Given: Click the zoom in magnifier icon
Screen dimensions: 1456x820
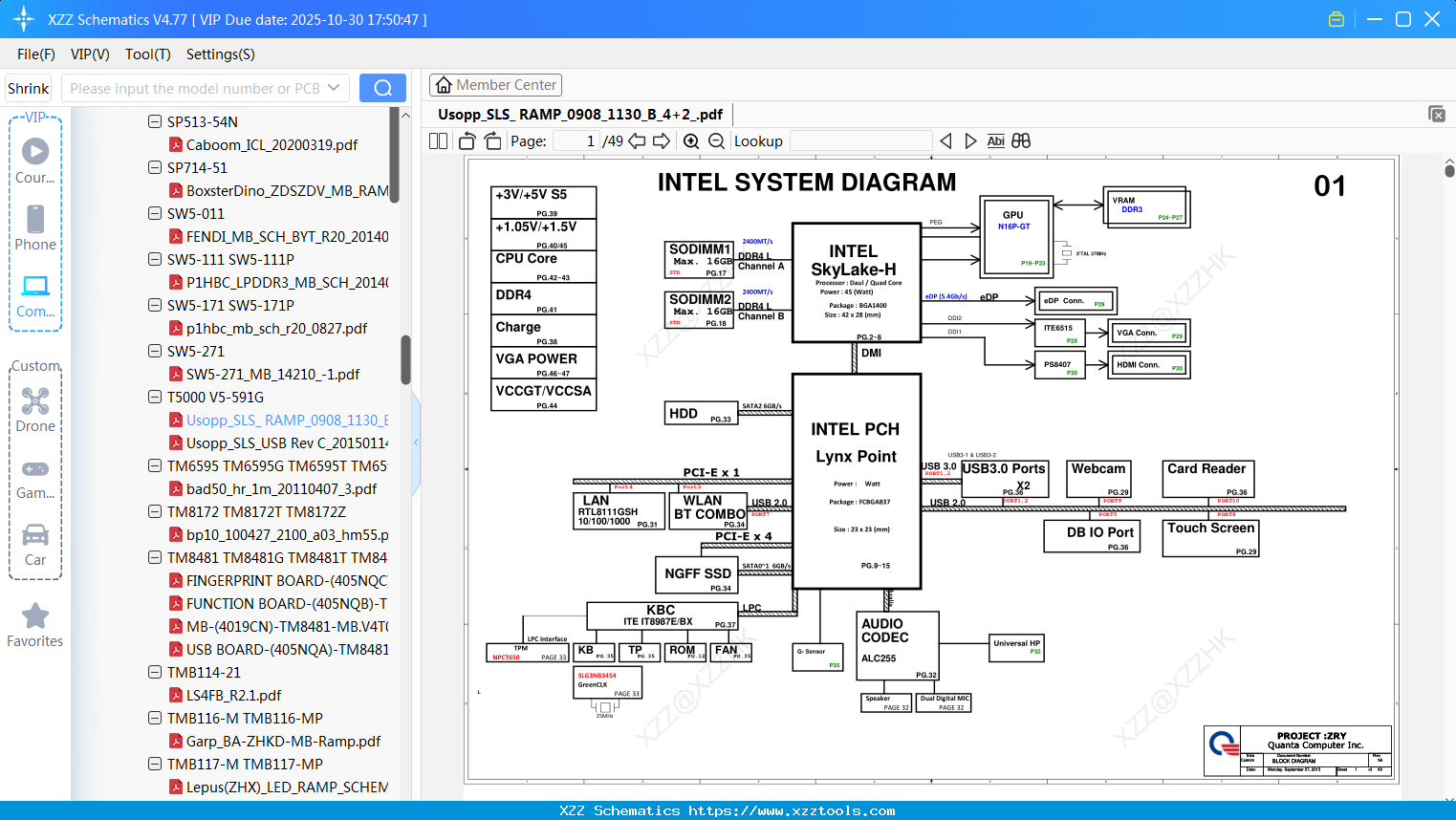Looking at the screenshot, I should click(x=691, y=141).
